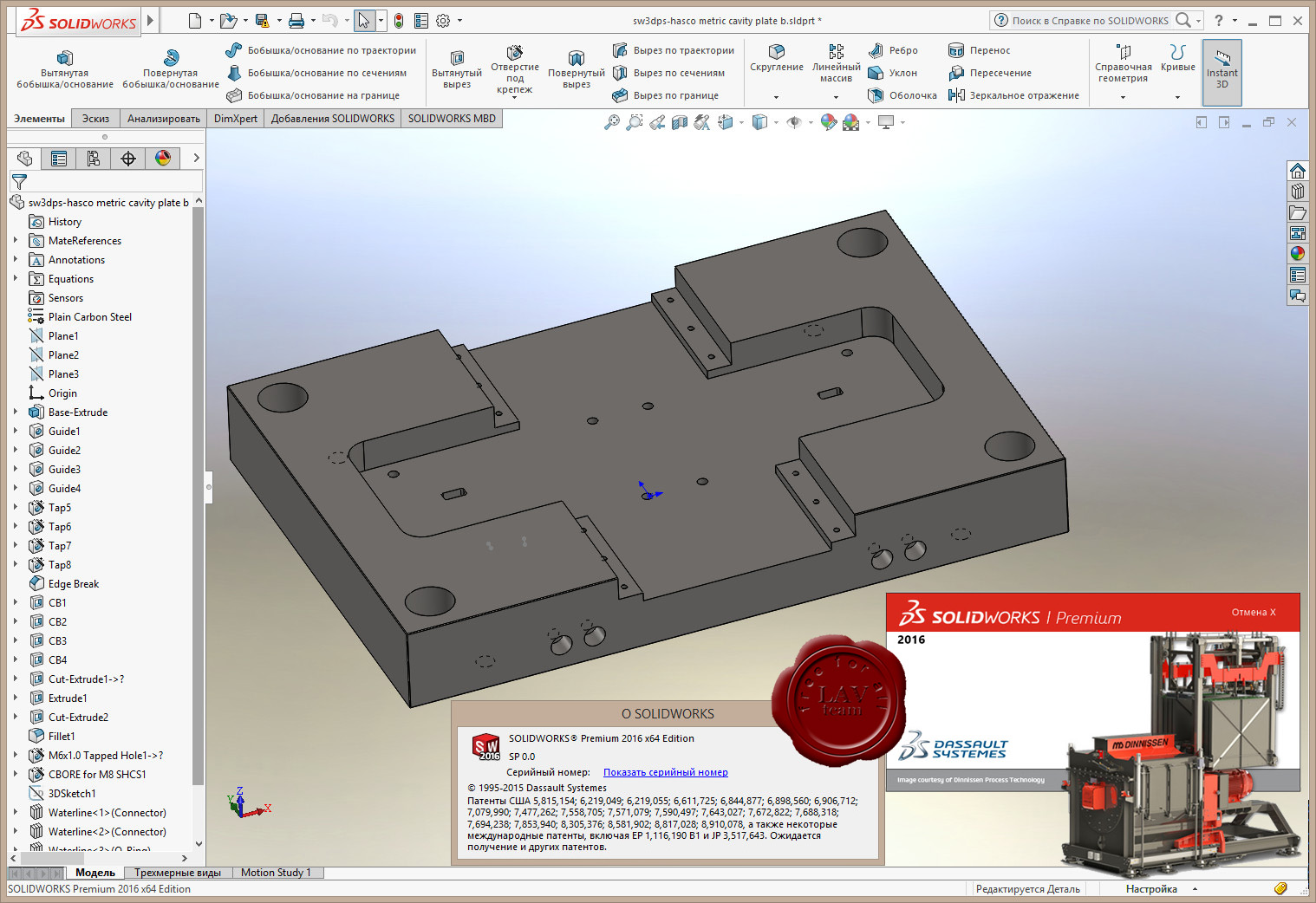Open the SOLIDWORKS MBD tab
The width and height of the screenshot is (1316, 903).
tap(452, 119)
